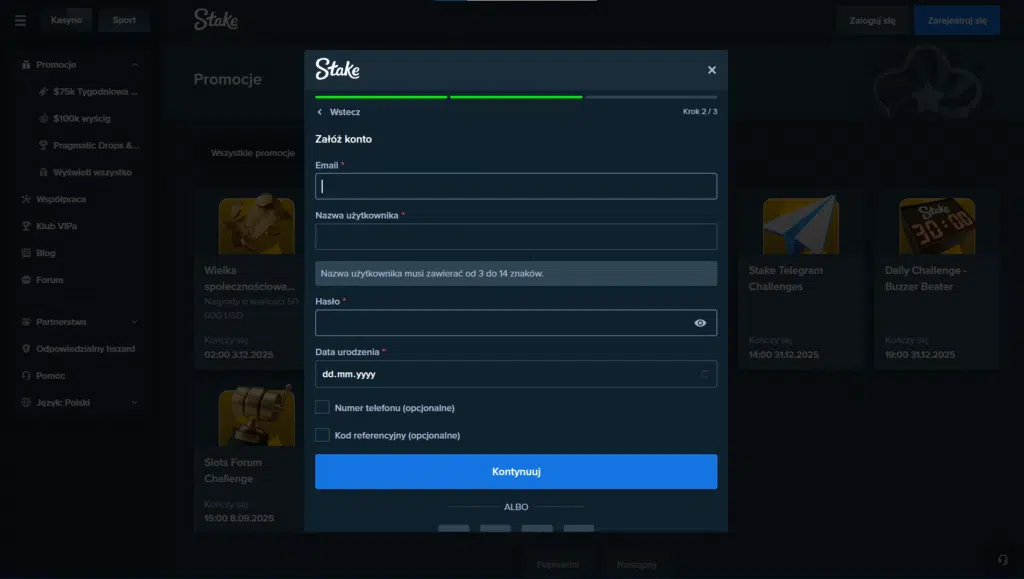This screenshot has width=1024, height=579.
Task: Go back using the Wstecz arrow
Action: (319, 112)
